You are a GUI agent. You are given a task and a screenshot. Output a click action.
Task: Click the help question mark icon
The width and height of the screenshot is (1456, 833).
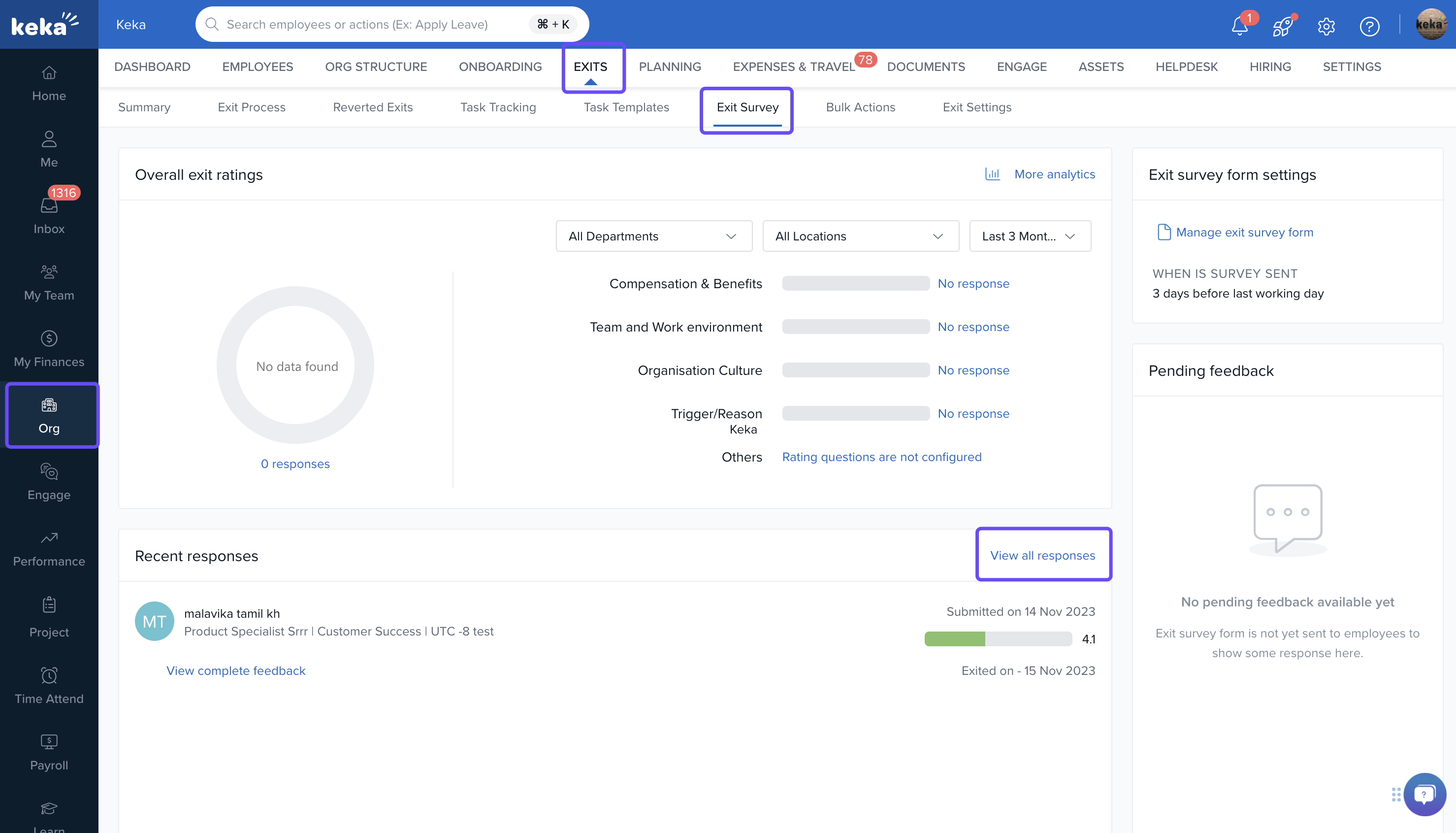coord(1369,26)
